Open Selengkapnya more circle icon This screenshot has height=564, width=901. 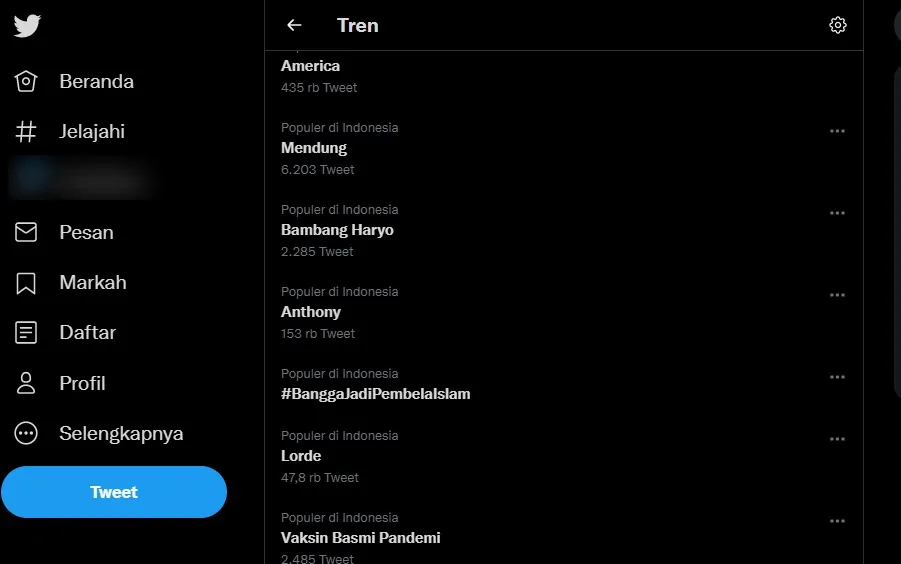(26, 434)
